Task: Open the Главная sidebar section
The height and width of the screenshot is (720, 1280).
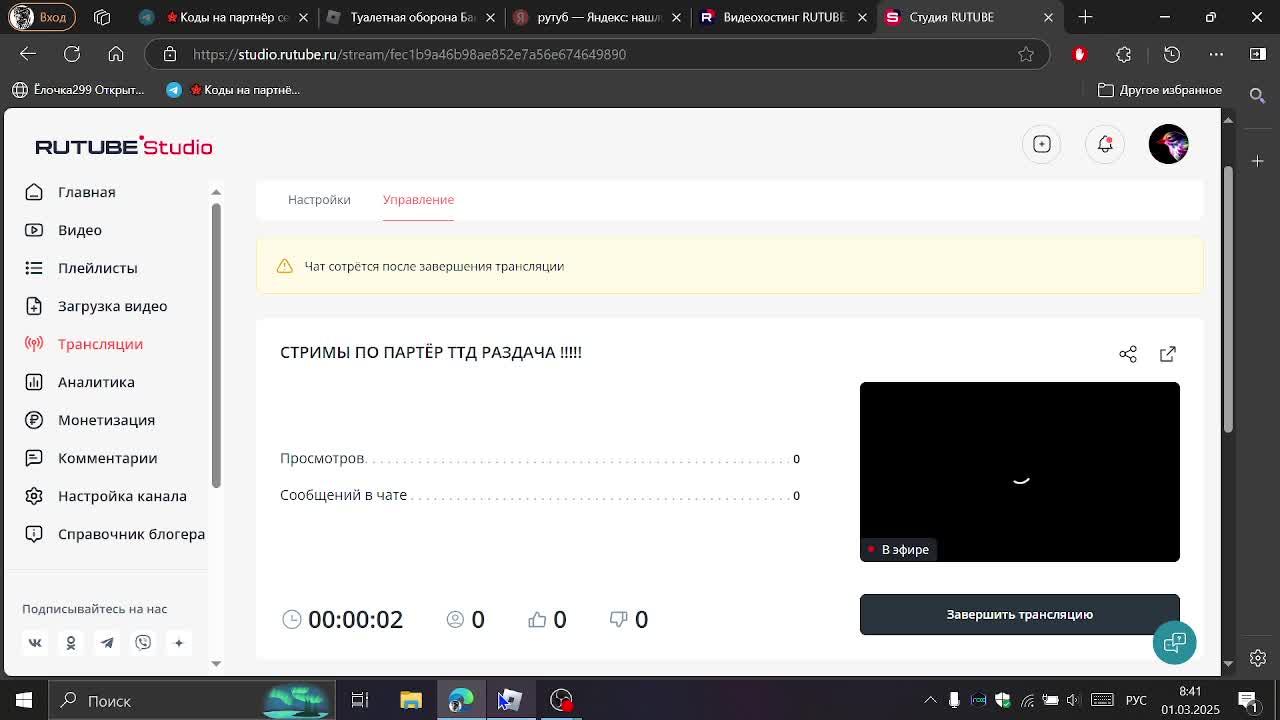Action: click(x=86, y=192)
